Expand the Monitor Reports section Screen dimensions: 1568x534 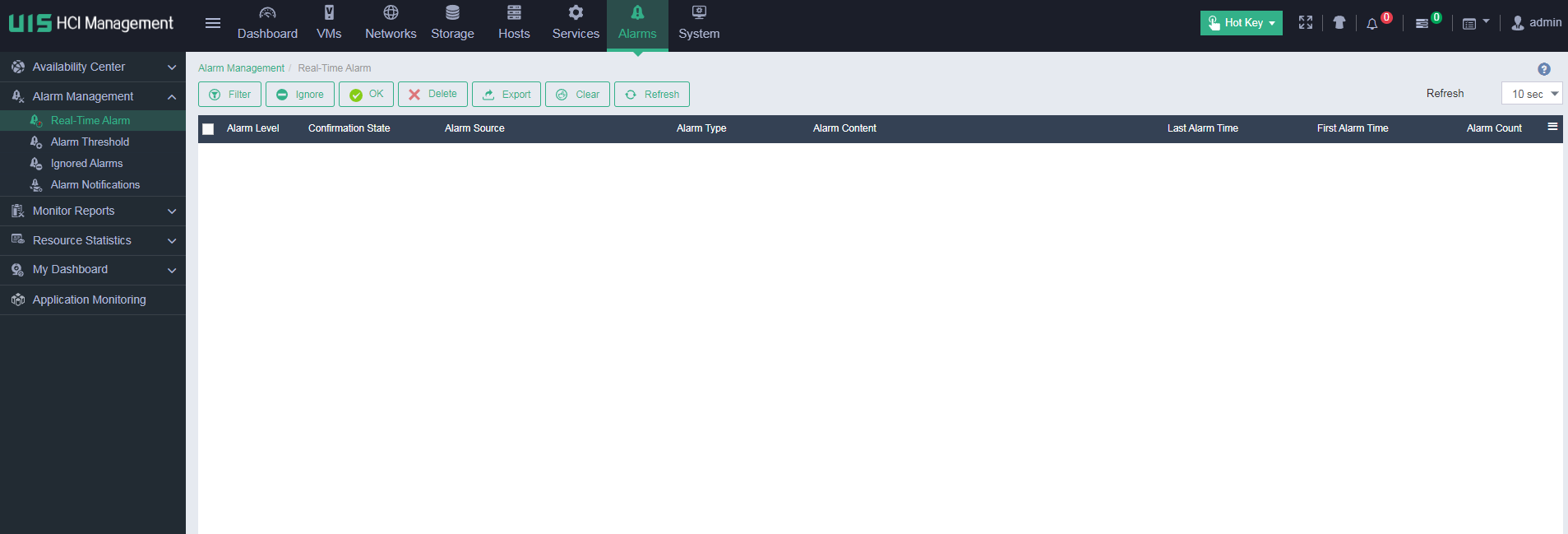click(x=93, y=211)
